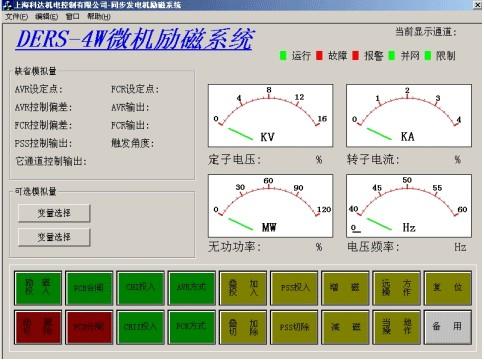Click the 增磁 button
The width and height of the screenshot is (484, 363).
(345, 288)
